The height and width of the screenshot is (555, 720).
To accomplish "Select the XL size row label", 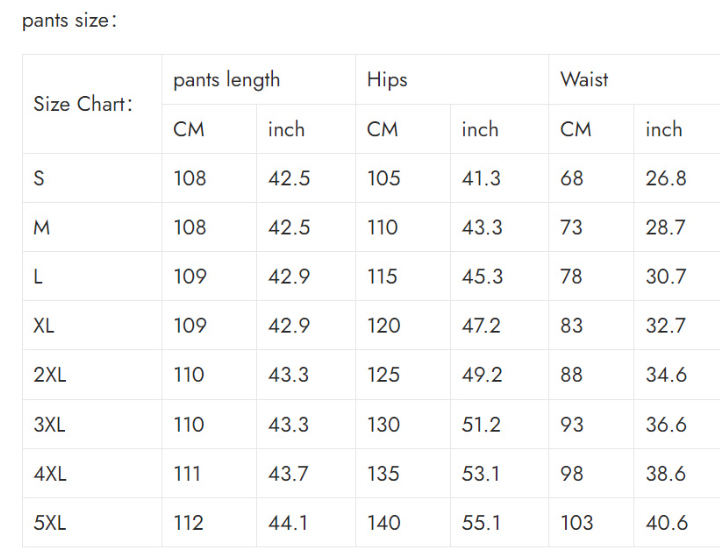I will tap(44, 325).
